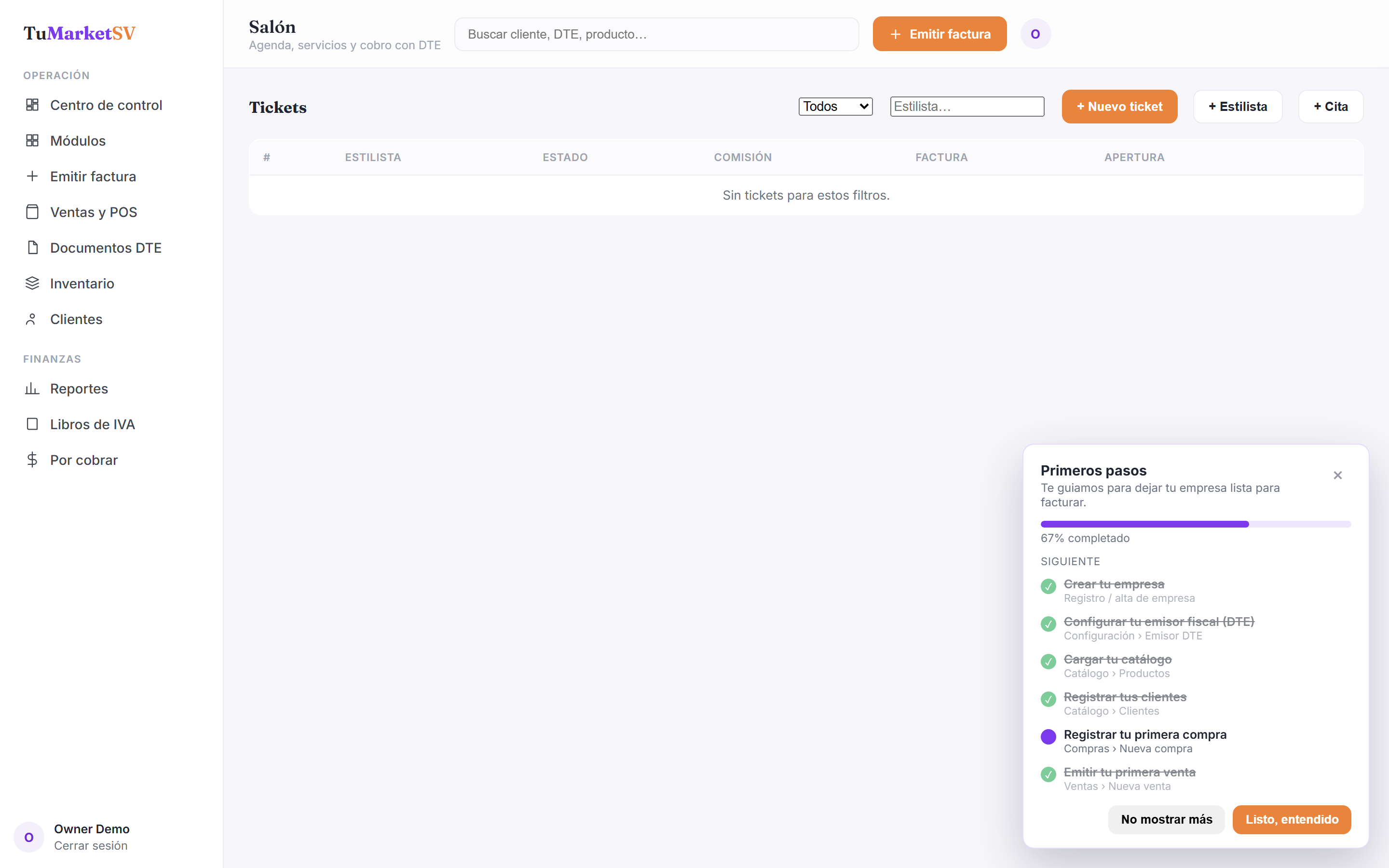Click the purple dot for Registrar tu primera compra
This screenshot has width=1389, height=868.
pos(1049,736)
